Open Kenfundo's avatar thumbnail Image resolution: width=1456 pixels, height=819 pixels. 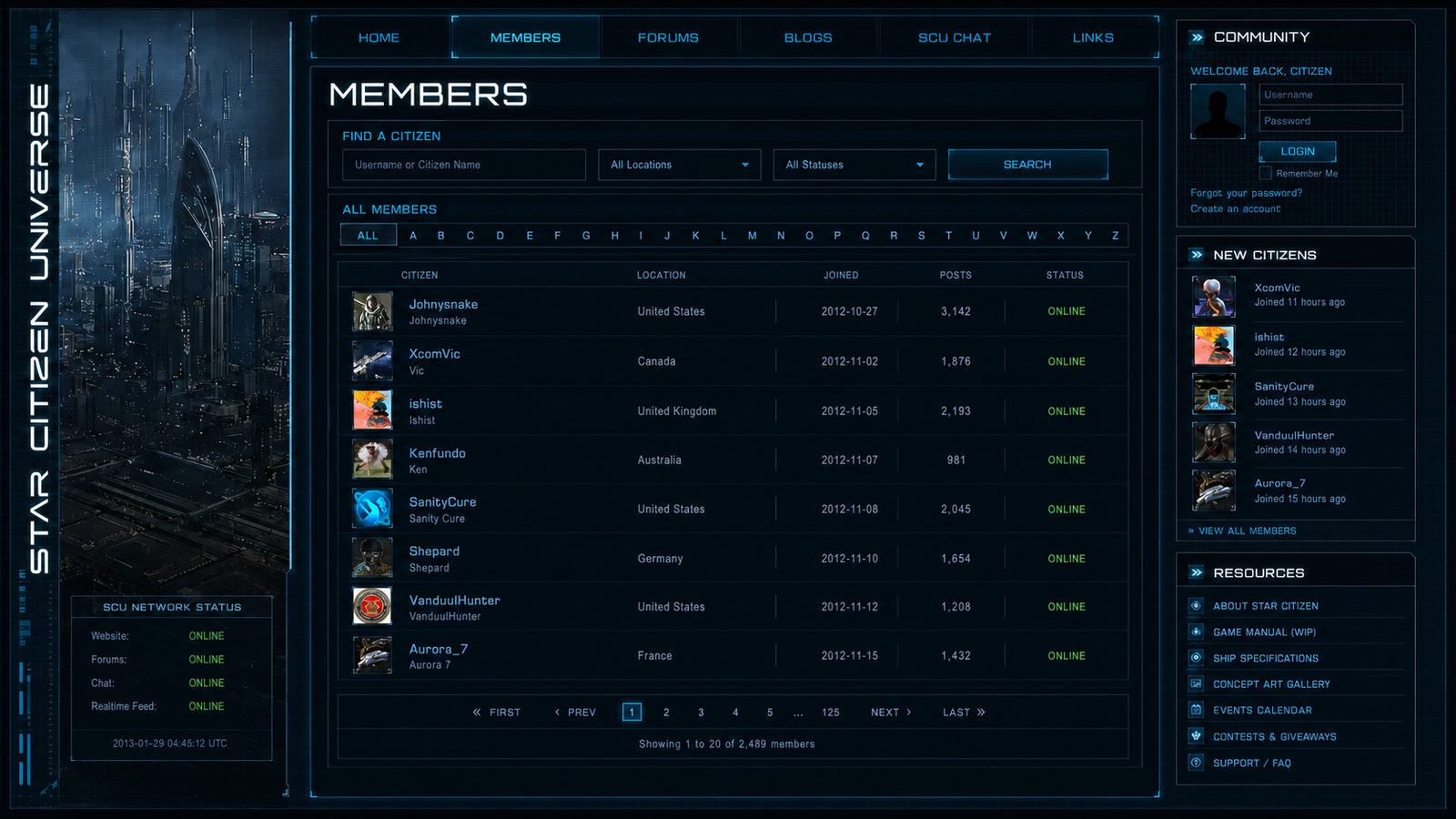click(372, 460)
